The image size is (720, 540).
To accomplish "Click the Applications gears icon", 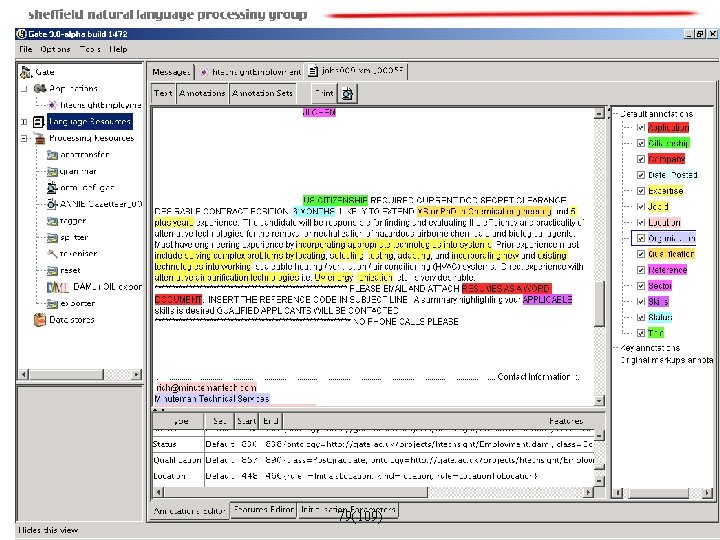I will tap(40, 88).
